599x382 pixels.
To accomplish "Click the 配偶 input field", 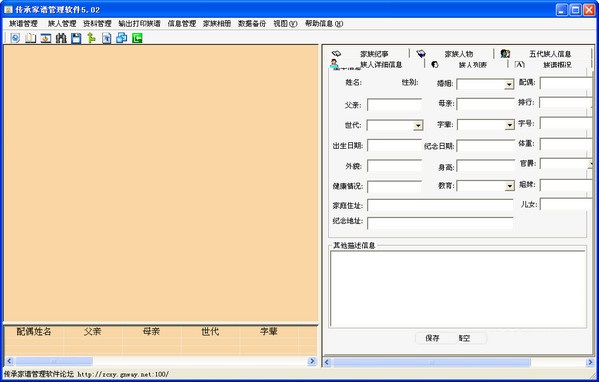I will [566, 83].
